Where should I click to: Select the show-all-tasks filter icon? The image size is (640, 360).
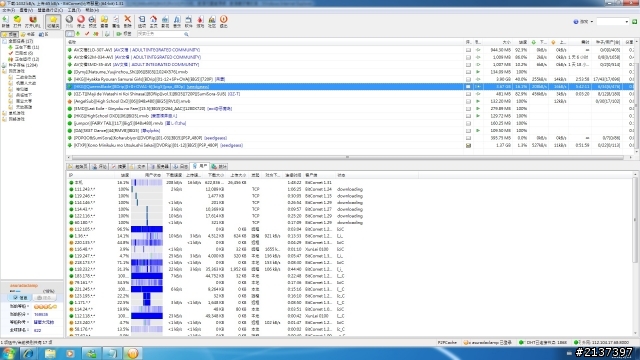tap(70, 34)
